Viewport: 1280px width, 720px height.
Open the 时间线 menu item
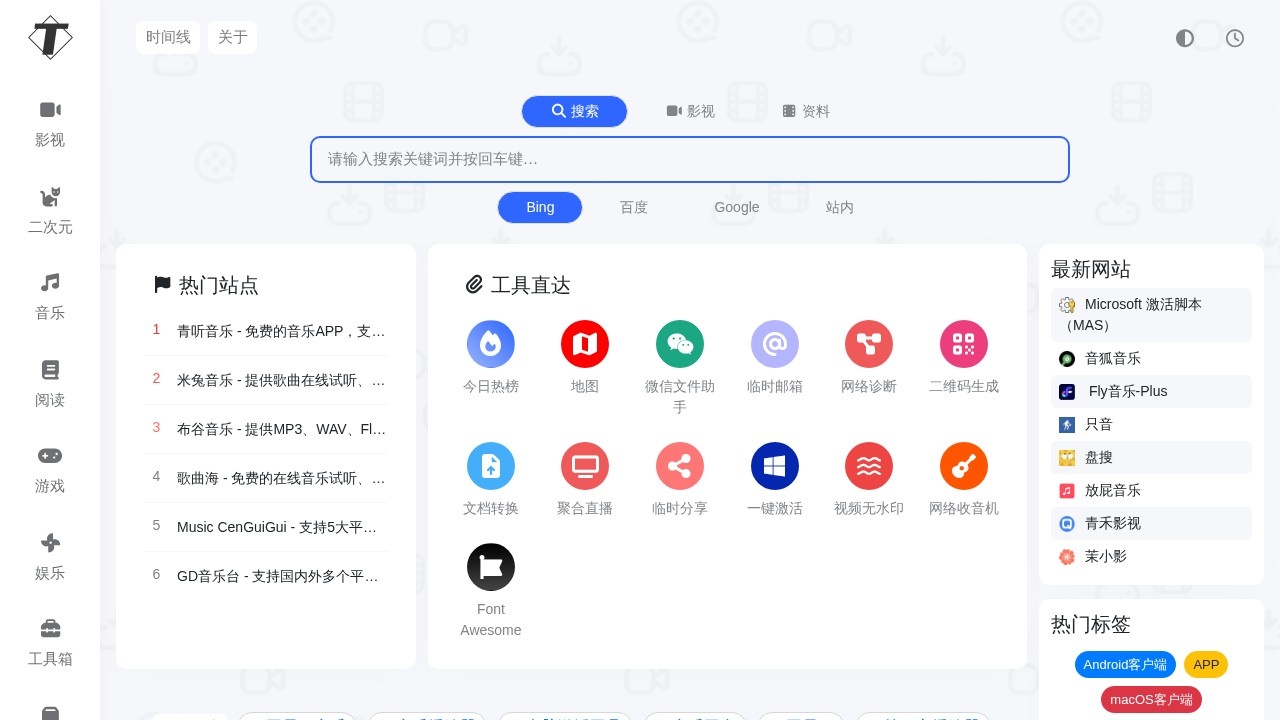tap(168, 37)
